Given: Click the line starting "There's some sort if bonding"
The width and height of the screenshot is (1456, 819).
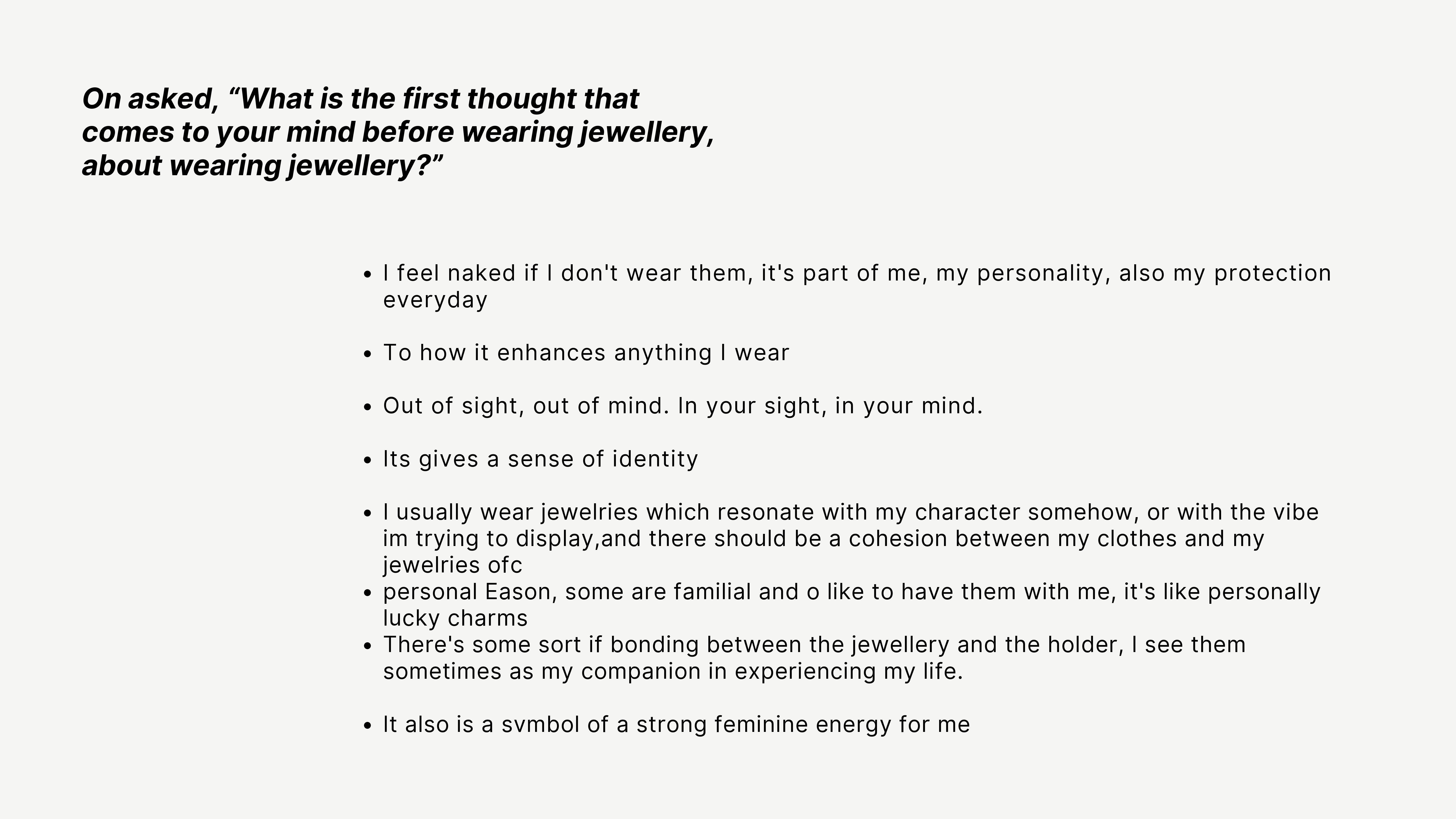Looking at the screenshot, I should coord(814,645).
